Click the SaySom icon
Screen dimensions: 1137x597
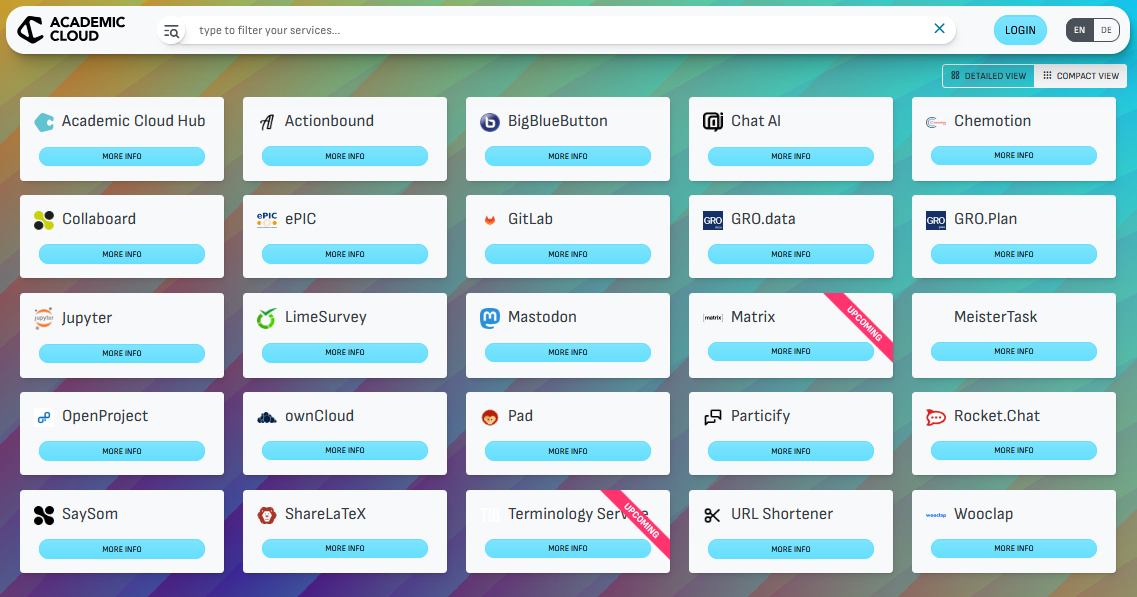point(44,515)
